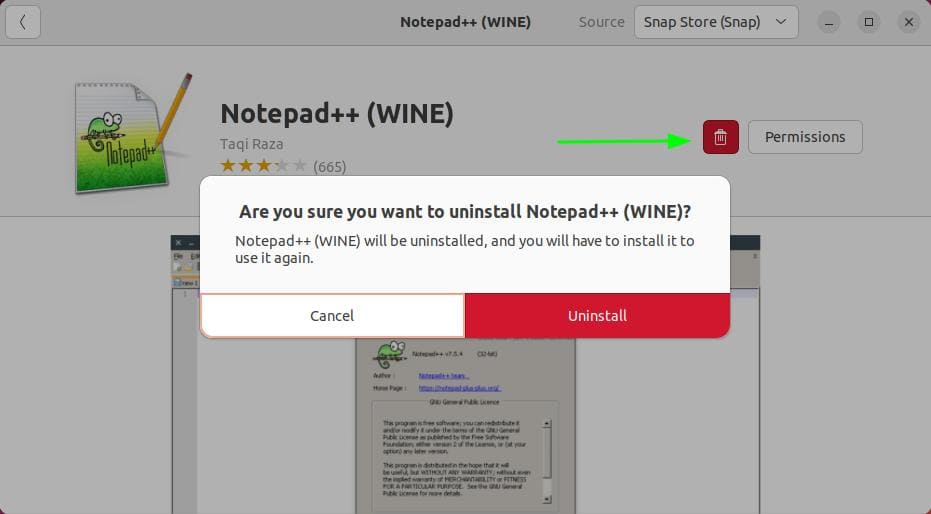Minimize the software window
The height and width of the screenshot is (514, 931).
point(829,23)
